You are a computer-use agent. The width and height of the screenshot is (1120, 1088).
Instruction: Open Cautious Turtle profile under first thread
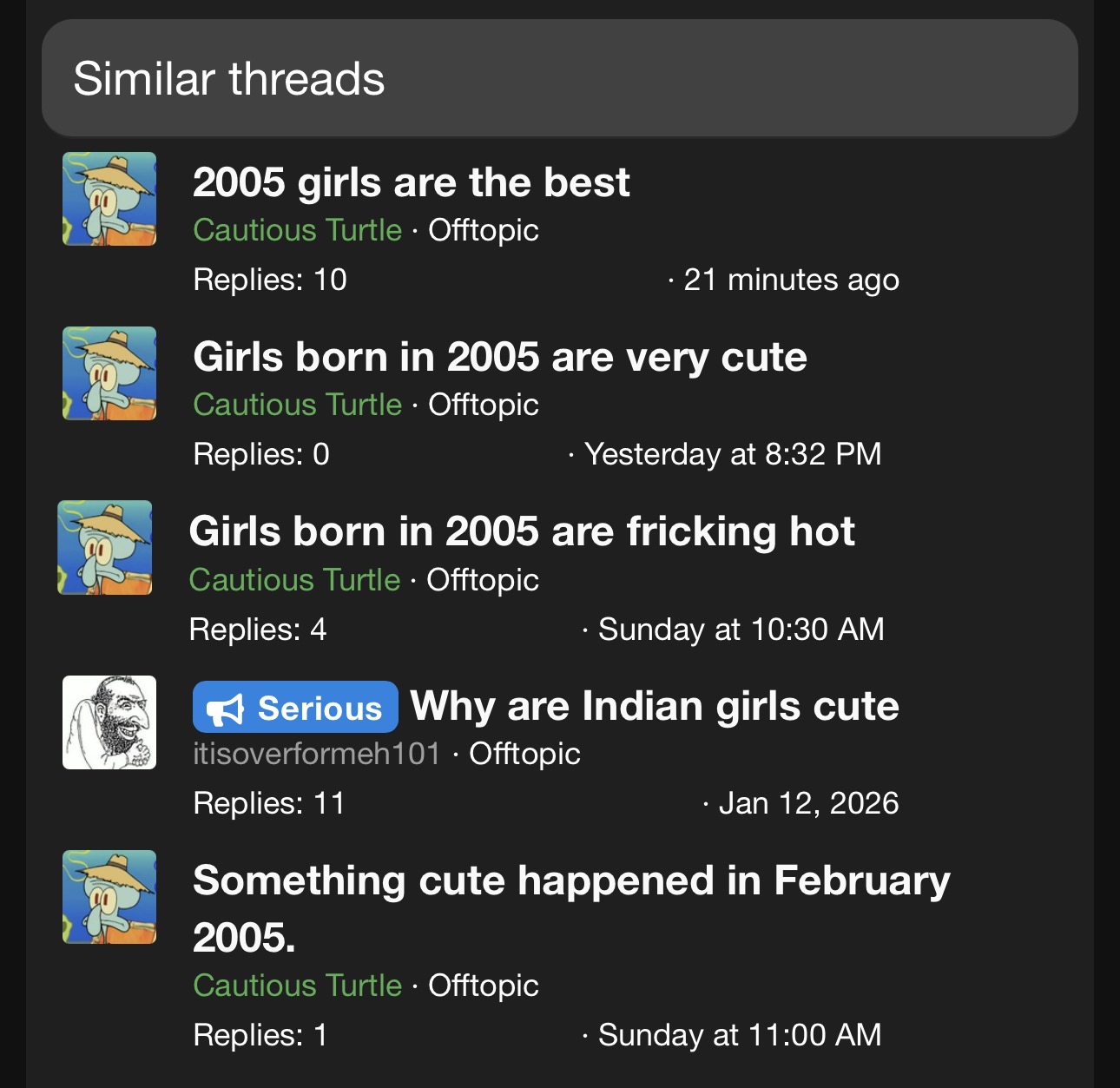coord(297,230)
